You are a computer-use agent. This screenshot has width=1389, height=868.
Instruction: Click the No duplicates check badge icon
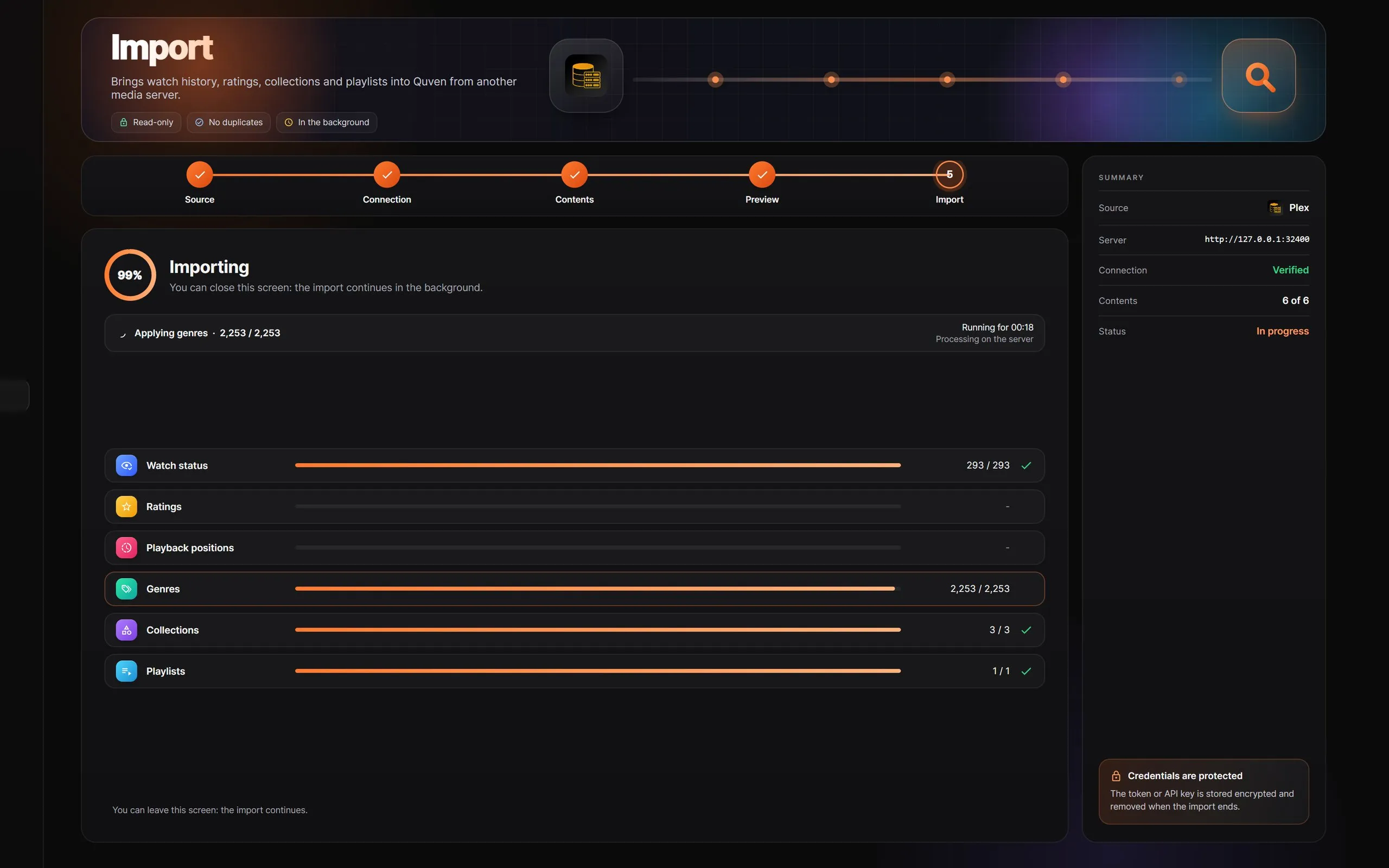click(199, 122)
